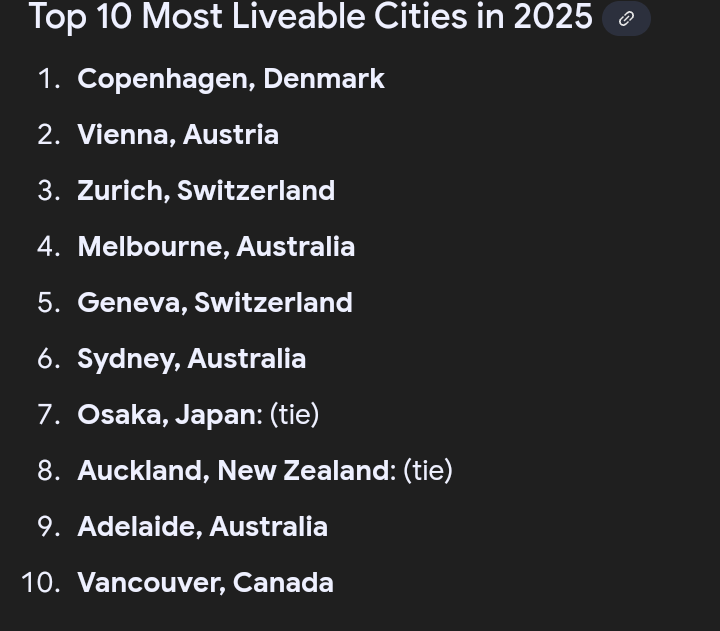Image resolution: width=720 pixels, height=631 pixels.
Task: Select the Osaka, Japan bold text
Action: pyautogui.click(x=170, y=415)
